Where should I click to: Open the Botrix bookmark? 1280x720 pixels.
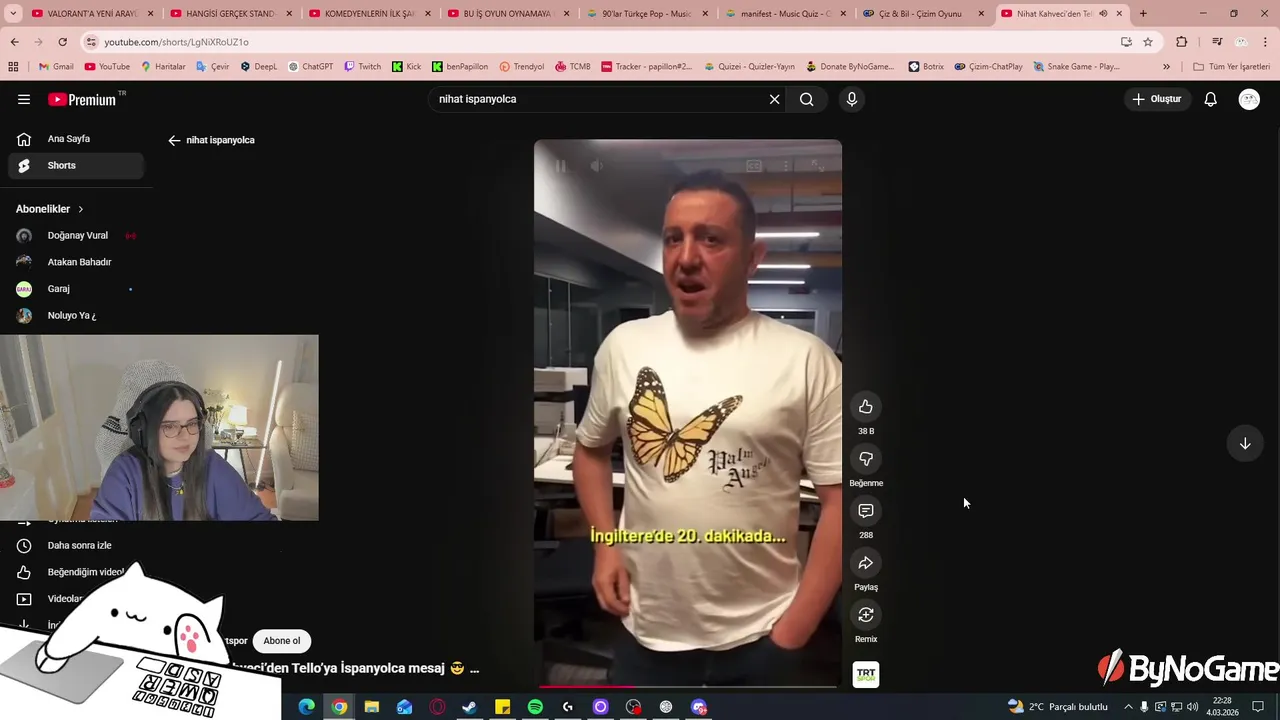tap(926, 67)
